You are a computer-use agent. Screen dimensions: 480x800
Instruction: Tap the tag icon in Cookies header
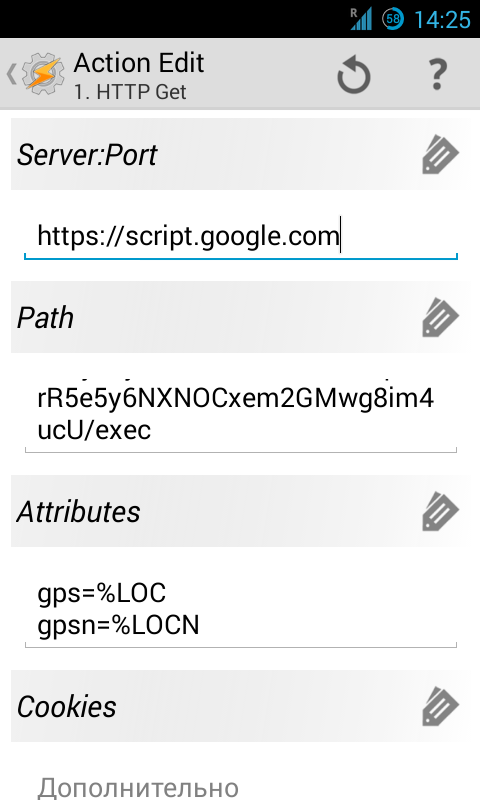pyautogui.click(x=441, y=706)
